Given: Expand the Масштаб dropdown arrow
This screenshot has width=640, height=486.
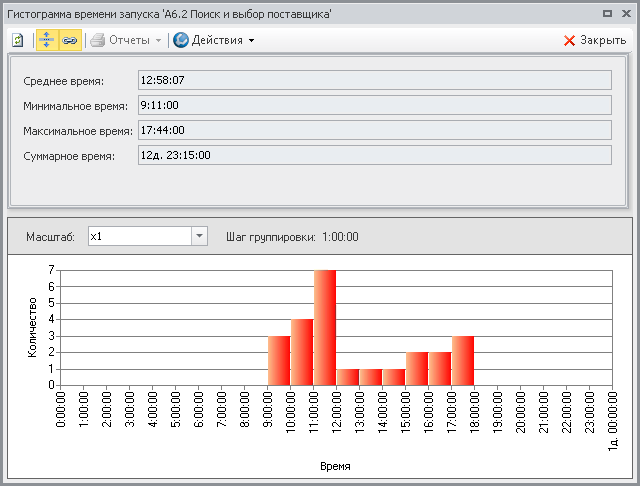Looking at the screenshot, I should pyautogui.click(x=199, y=236).
